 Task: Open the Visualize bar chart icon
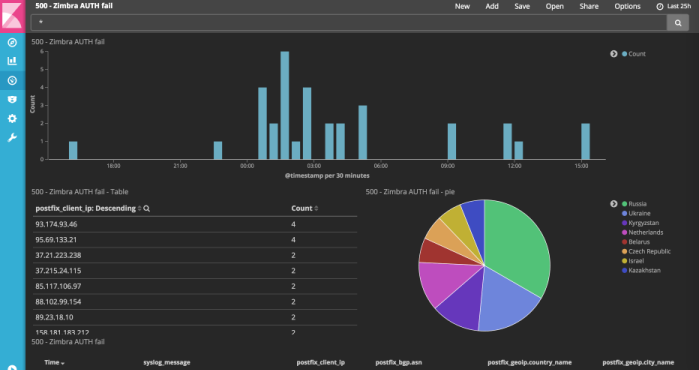point(12,61)
